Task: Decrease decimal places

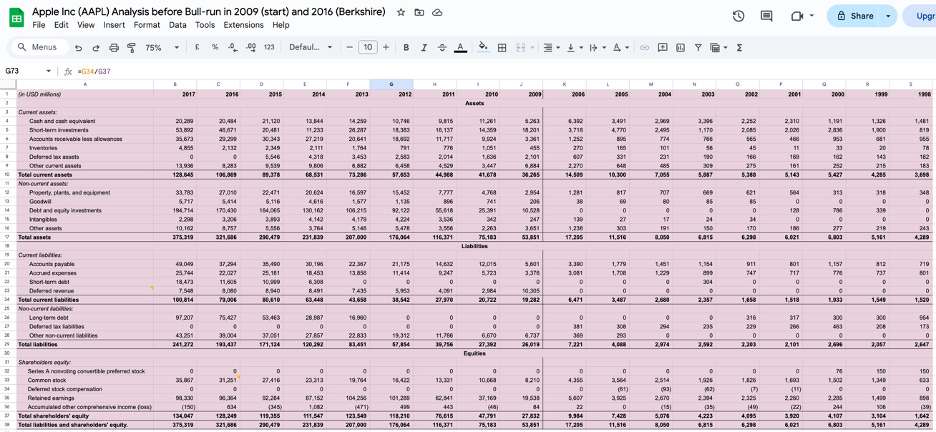Action: point(232,47)
